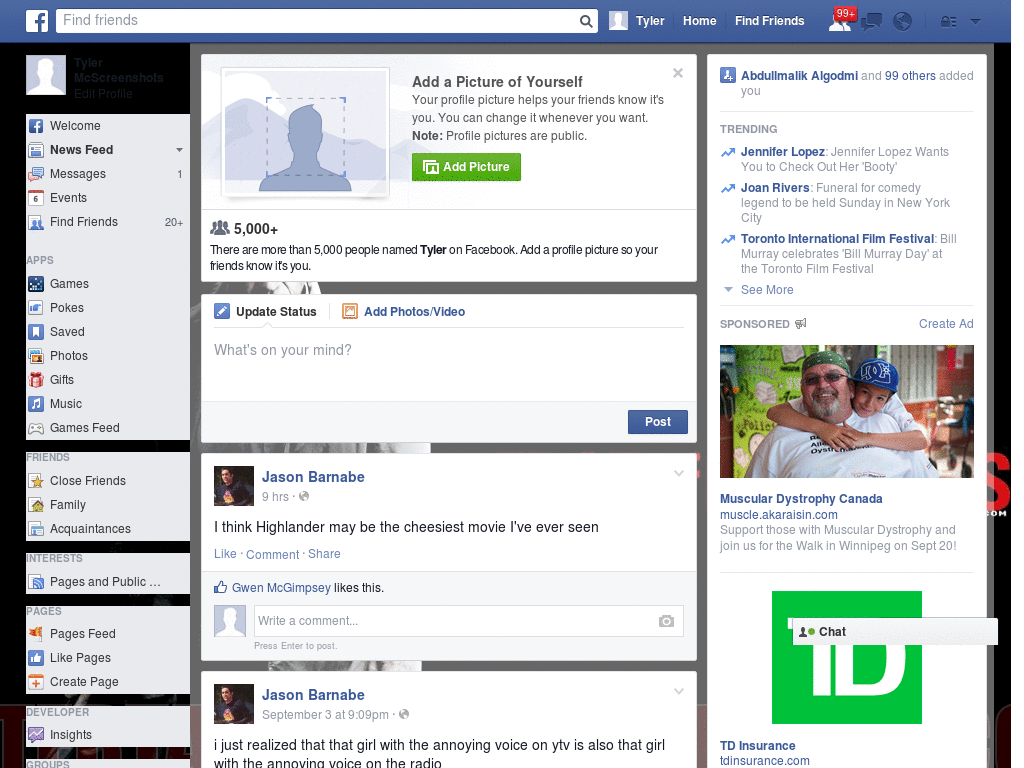
Task: Click the Messages sidebar icon
Action: coord(36,174)
